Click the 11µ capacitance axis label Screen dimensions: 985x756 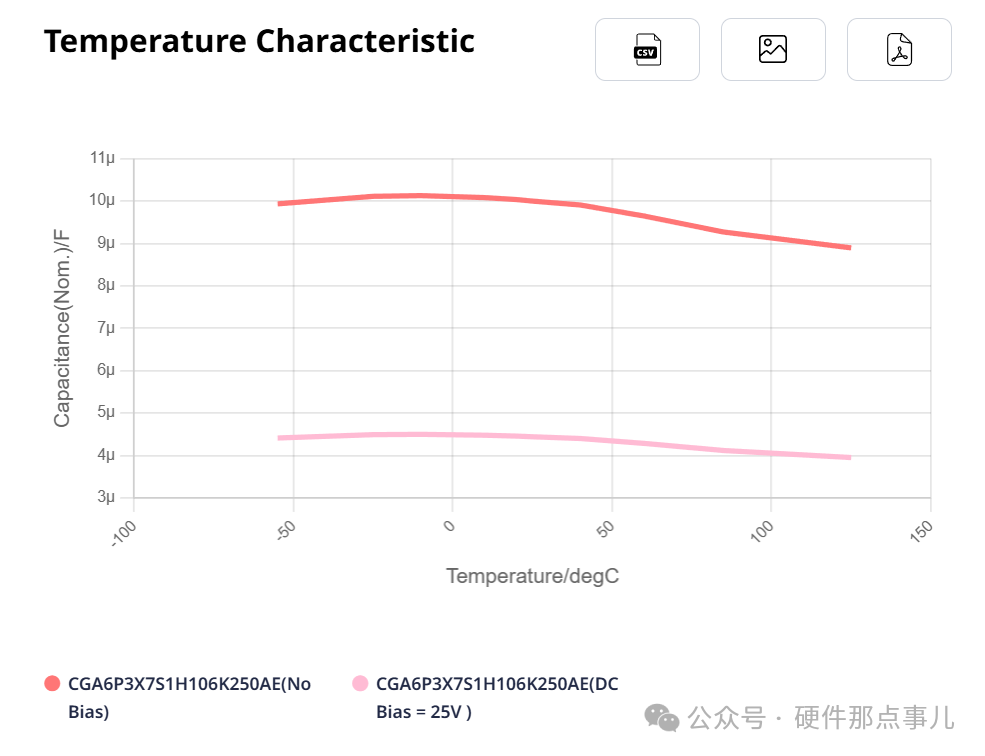point(103,158)
